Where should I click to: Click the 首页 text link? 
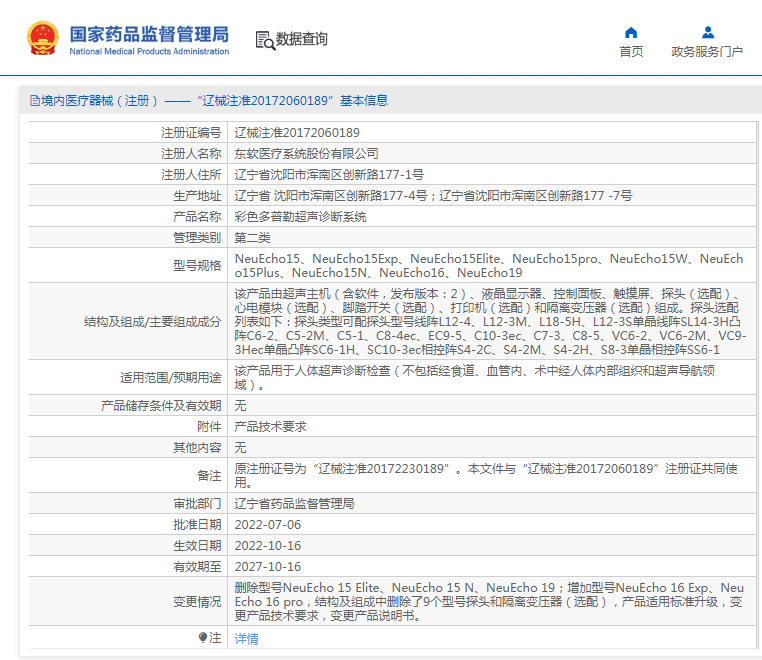tap(631, 52)
